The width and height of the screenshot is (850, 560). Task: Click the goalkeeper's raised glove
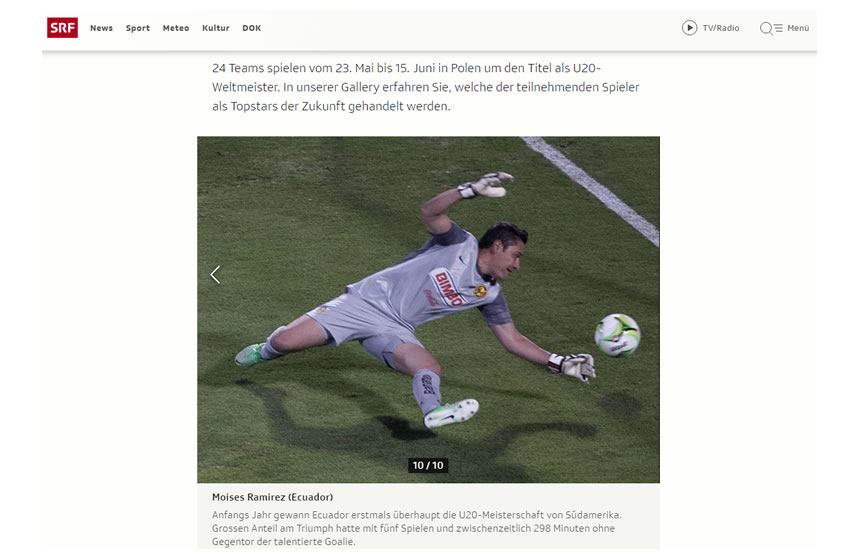click(x=486, y=184)
